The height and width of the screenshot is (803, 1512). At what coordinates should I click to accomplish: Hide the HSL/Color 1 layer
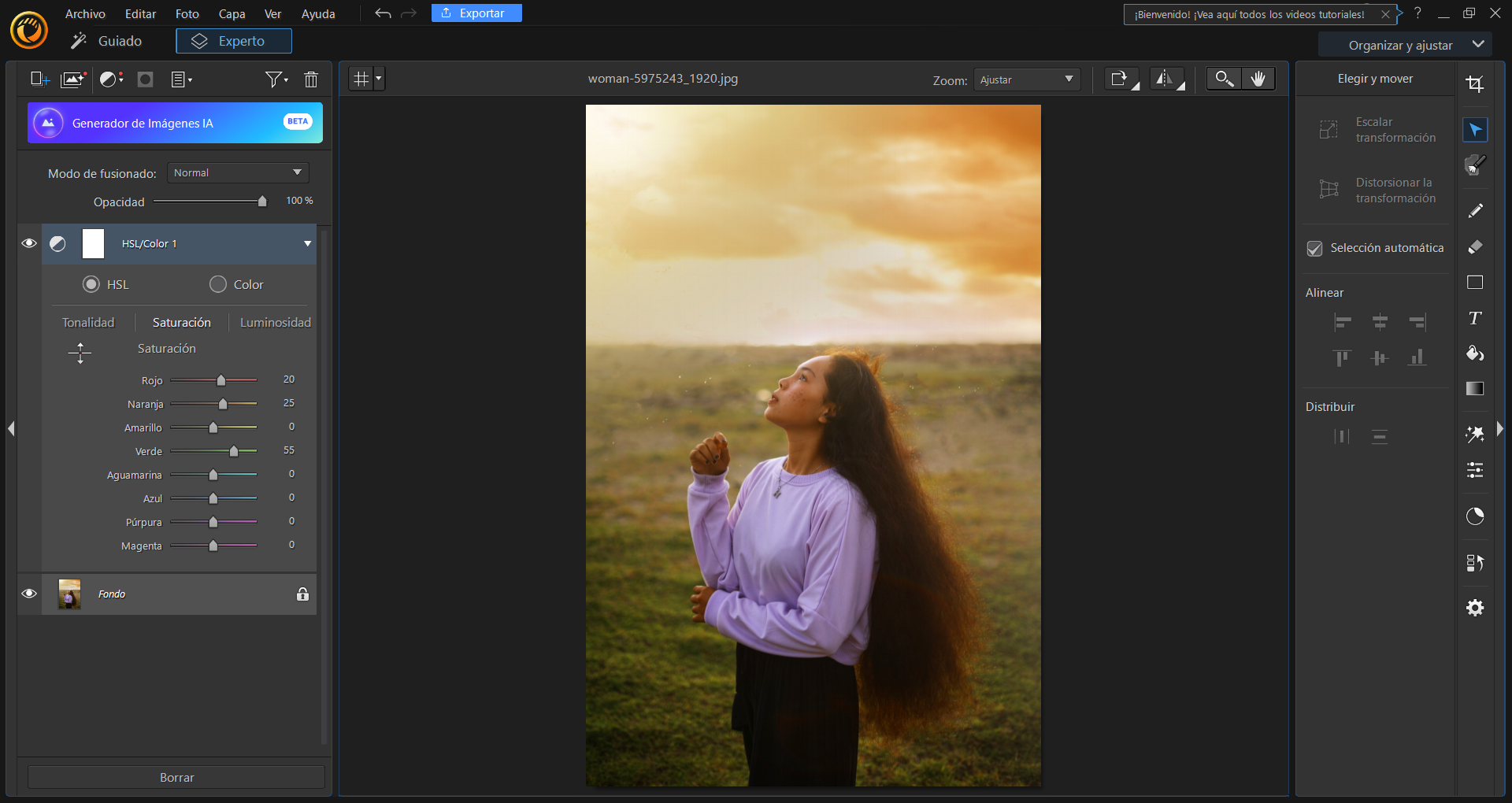coord(29,243)
